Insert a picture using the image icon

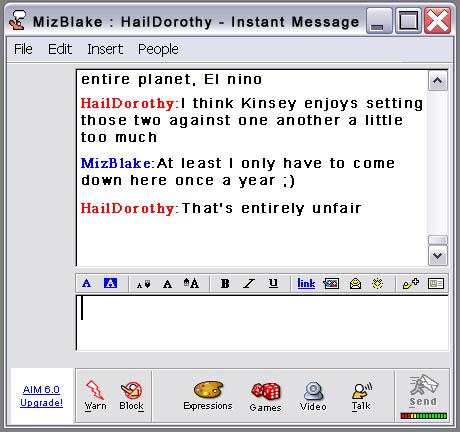331,284
